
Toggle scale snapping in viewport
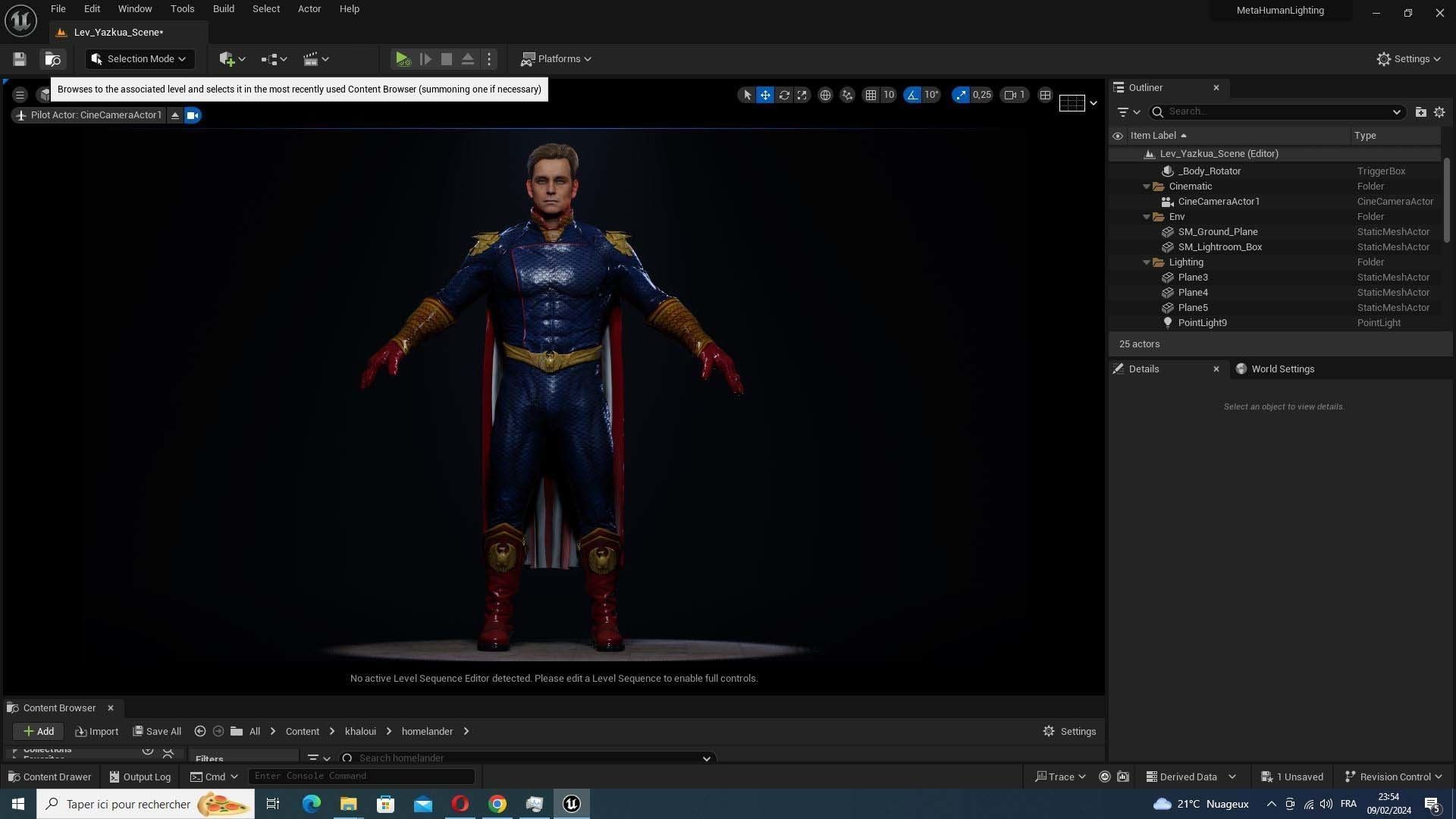[961, 96]
